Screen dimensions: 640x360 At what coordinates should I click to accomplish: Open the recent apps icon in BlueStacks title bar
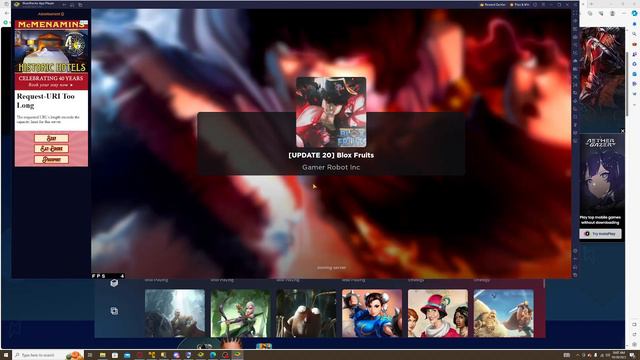[x=80, y=4]
